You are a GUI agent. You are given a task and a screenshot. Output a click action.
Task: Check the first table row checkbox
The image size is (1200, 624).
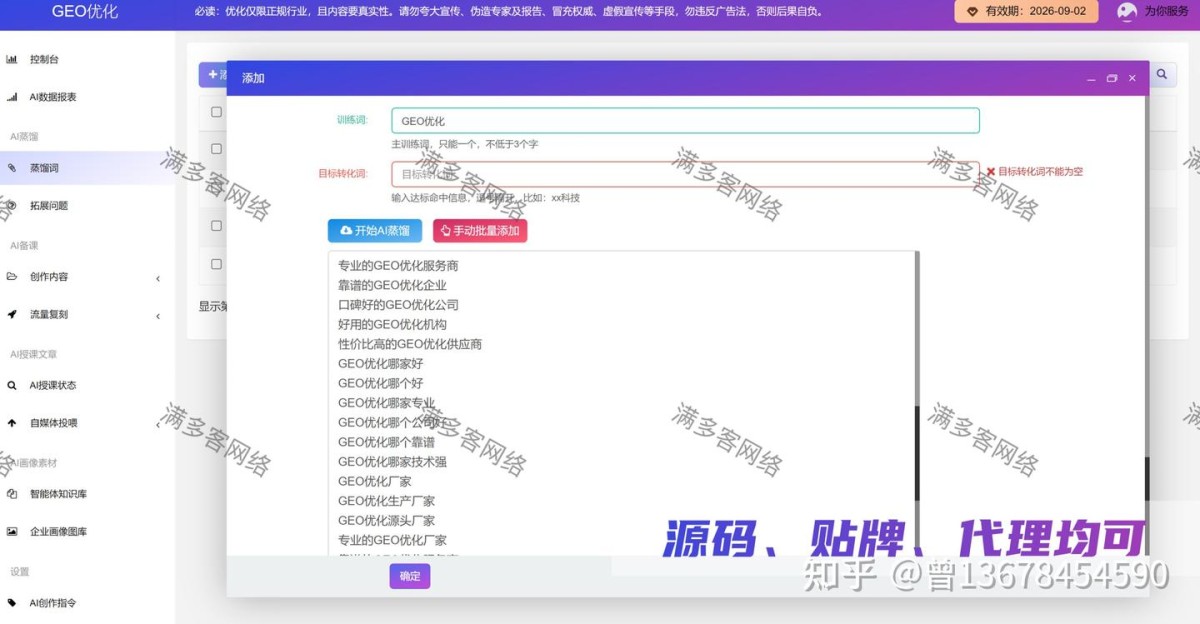(216, 149)
